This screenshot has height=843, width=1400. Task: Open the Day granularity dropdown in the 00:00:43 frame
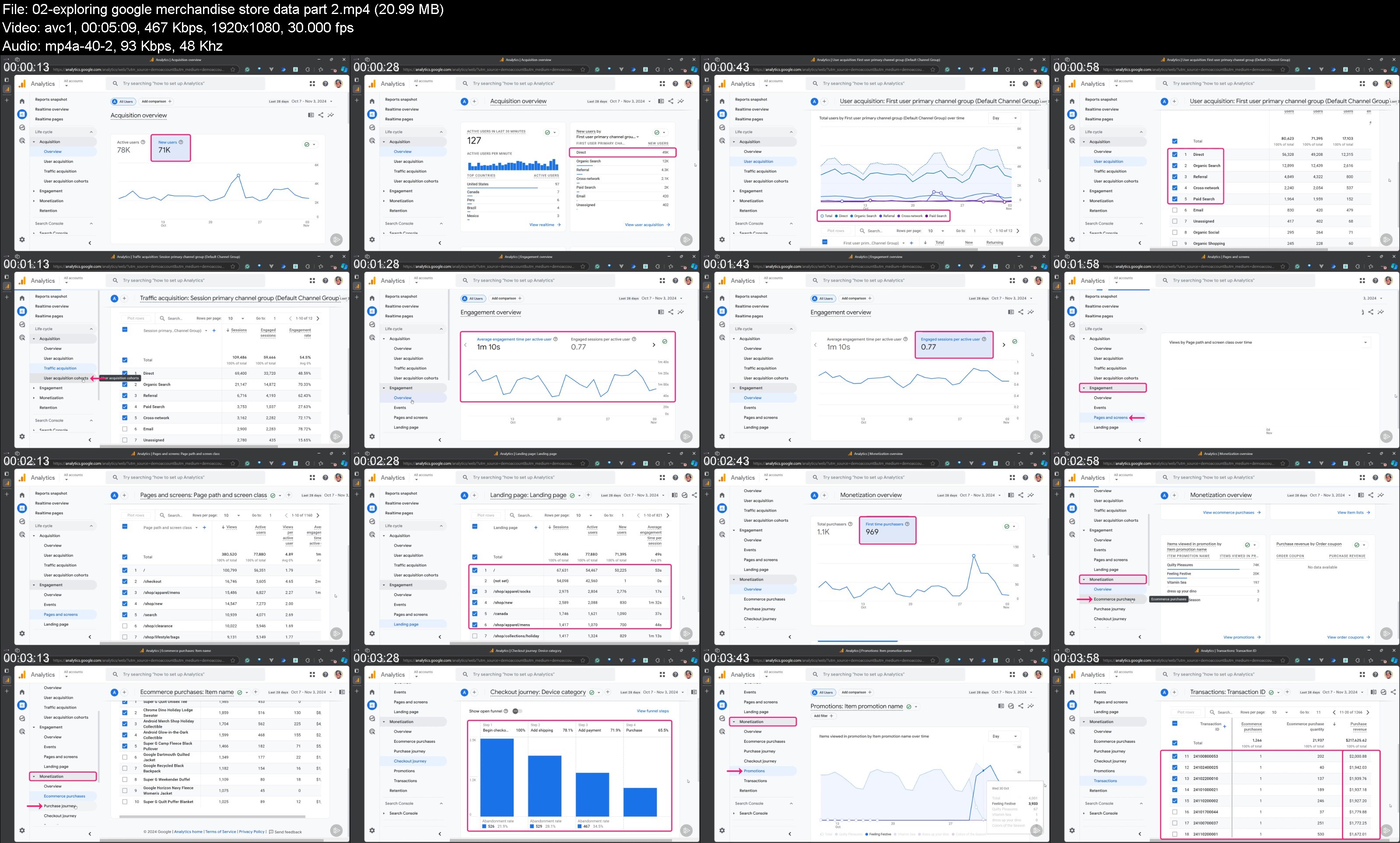point(1004,118)
